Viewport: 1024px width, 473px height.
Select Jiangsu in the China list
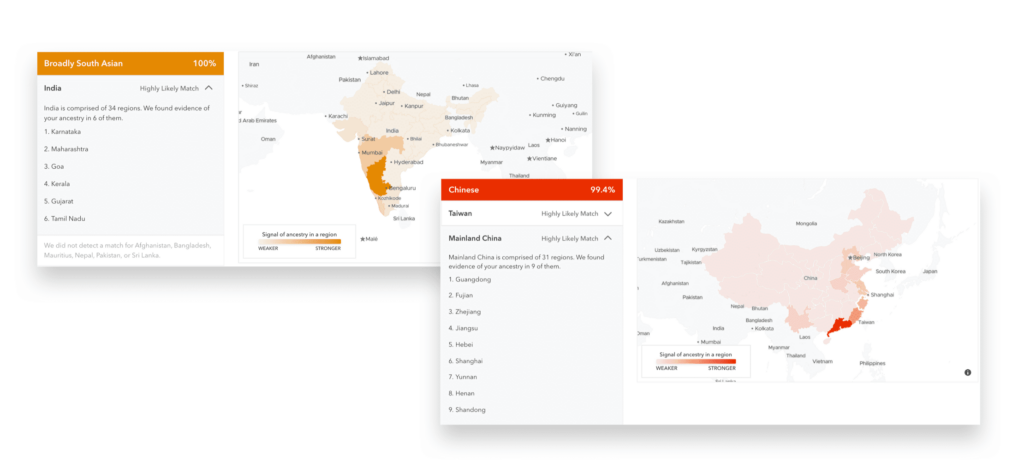464,328
